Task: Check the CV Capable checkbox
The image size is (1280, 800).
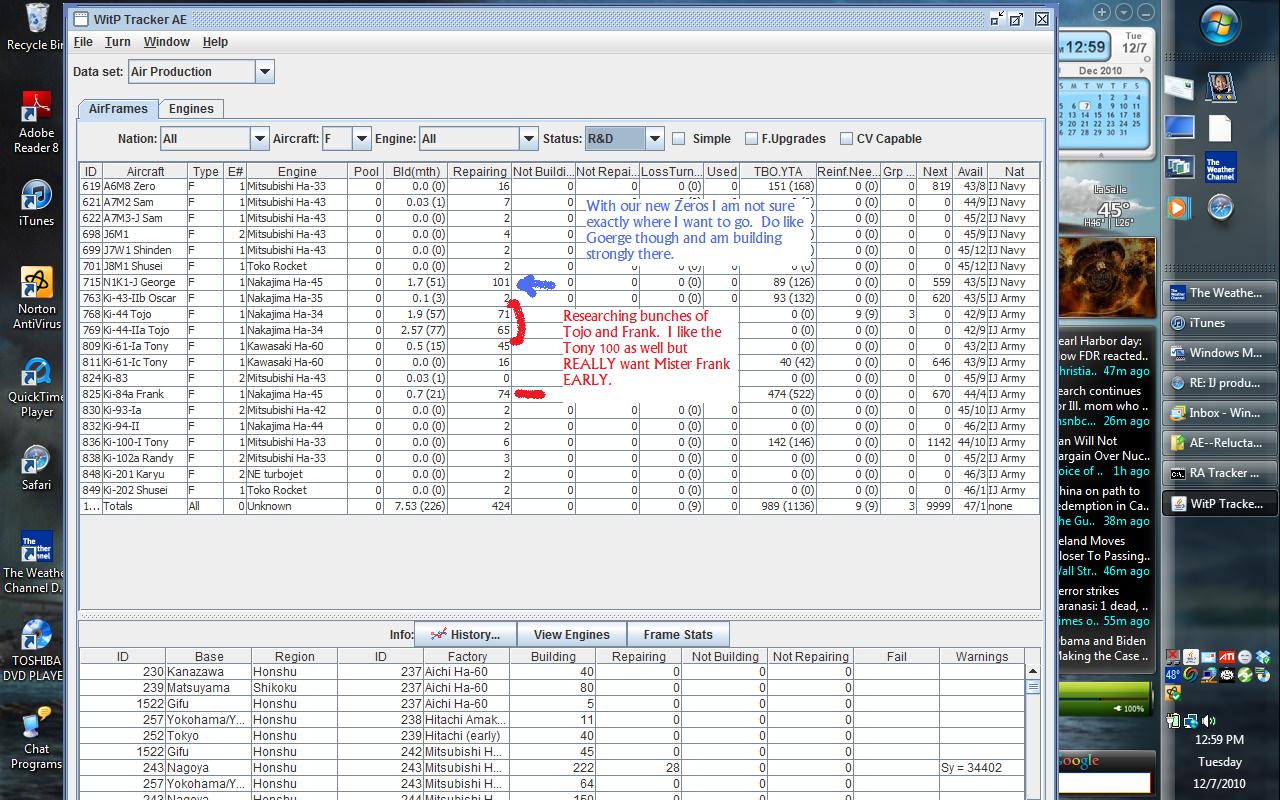Action: [846, 139]
